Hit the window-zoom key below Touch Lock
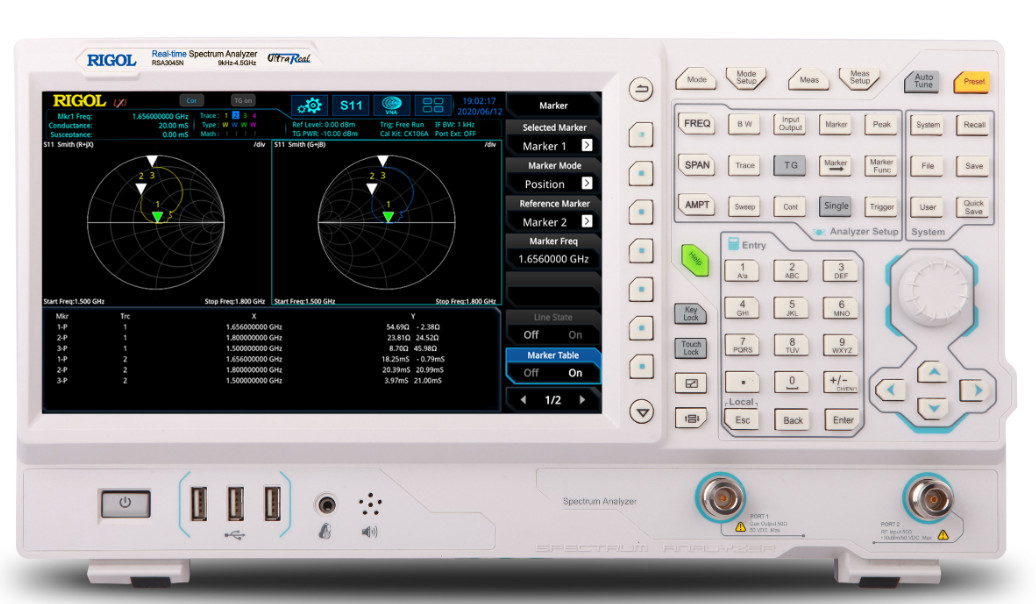 click(x=691, y=383)
